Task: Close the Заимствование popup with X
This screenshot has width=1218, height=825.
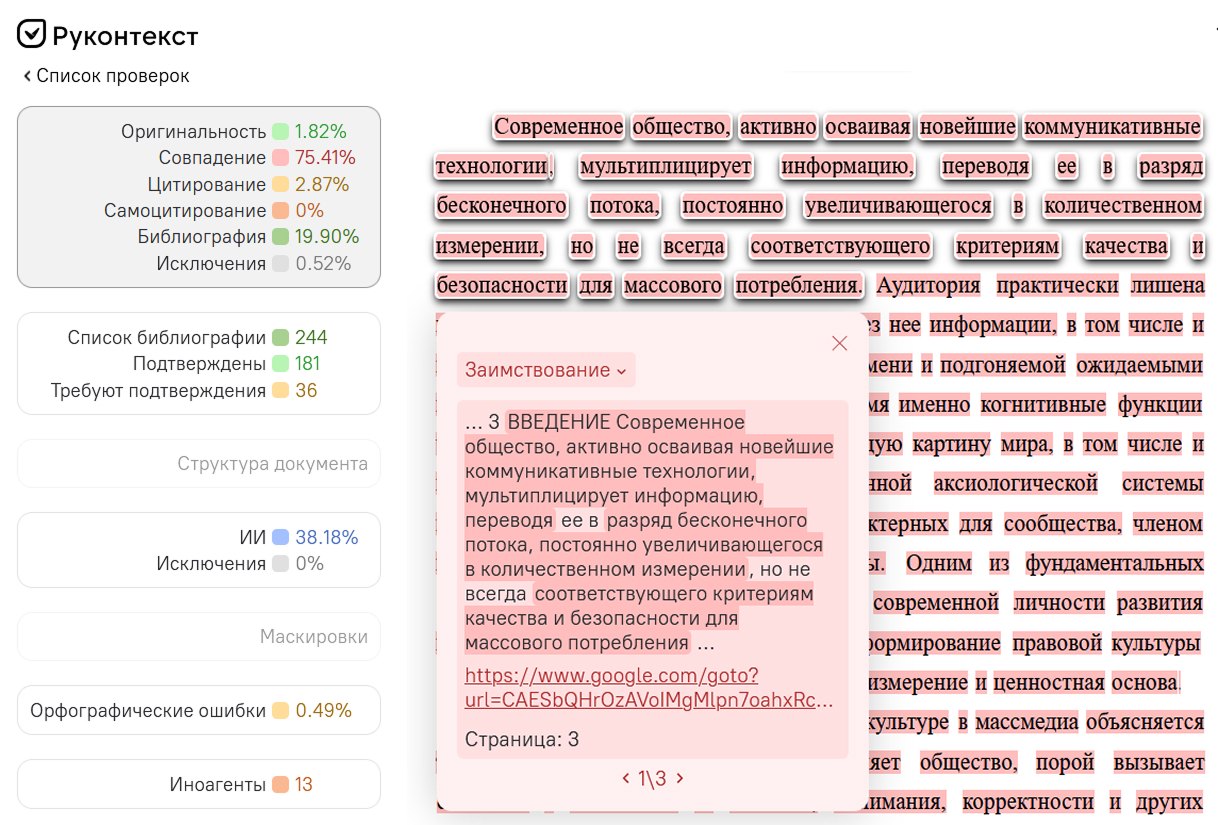Action: point(839,343)
